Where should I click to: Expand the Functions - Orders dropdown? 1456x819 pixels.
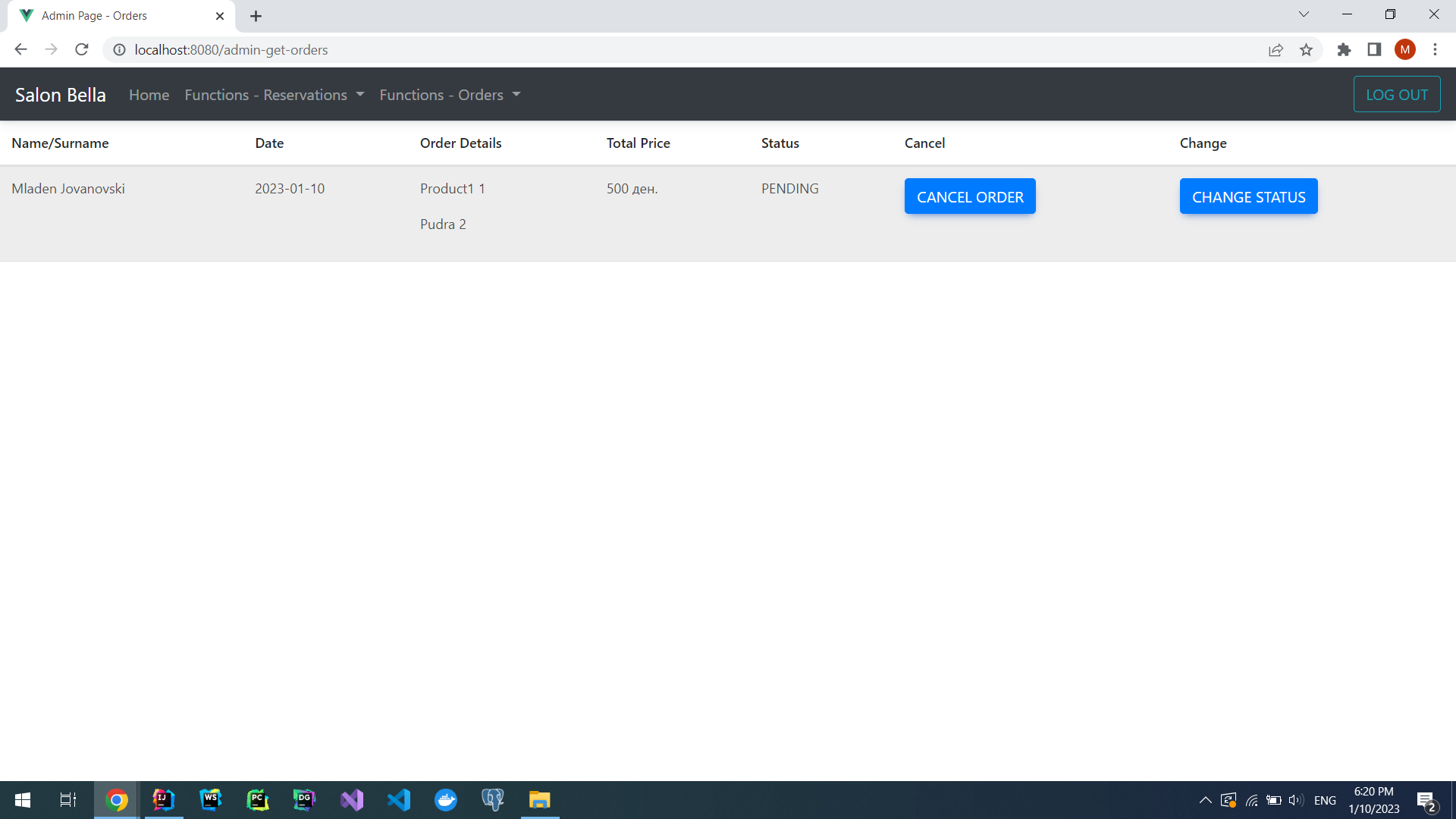450,95
